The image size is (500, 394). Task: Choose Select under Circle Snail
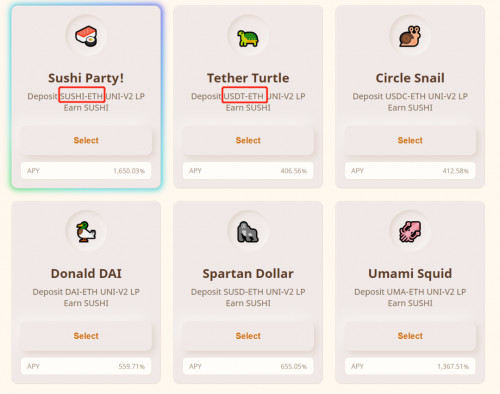[410, 140]
